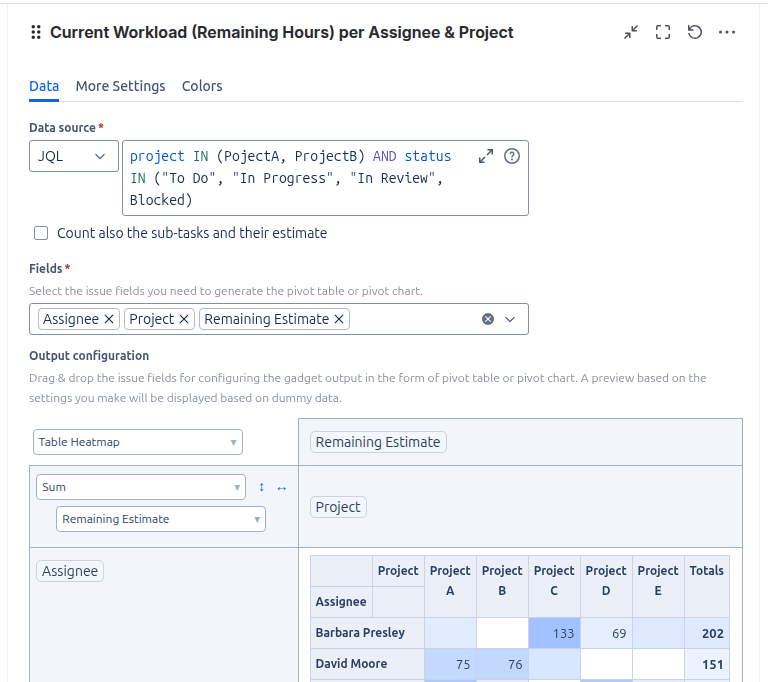Open the Remaining Estimate value dropdown
This screenshot has width=768, height=682.
click(161, 519)
